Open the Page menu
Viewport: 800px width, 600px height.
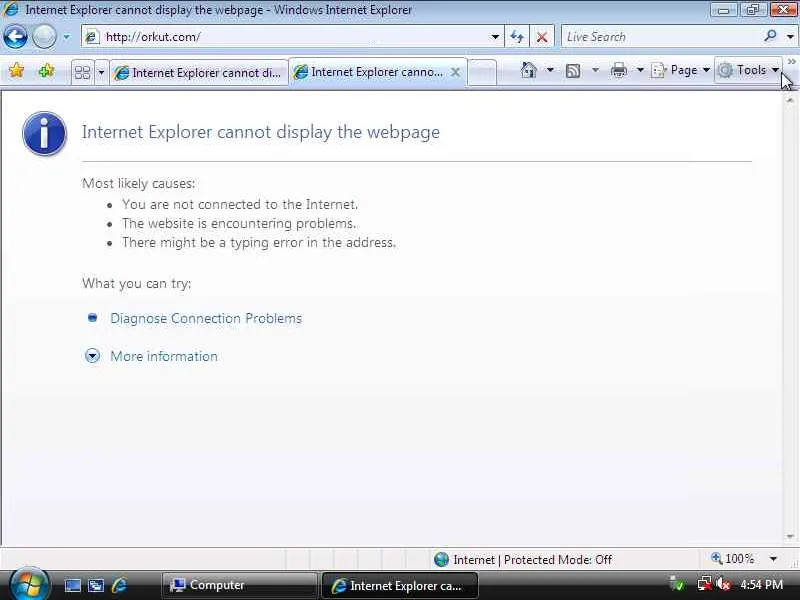(680, 70)
